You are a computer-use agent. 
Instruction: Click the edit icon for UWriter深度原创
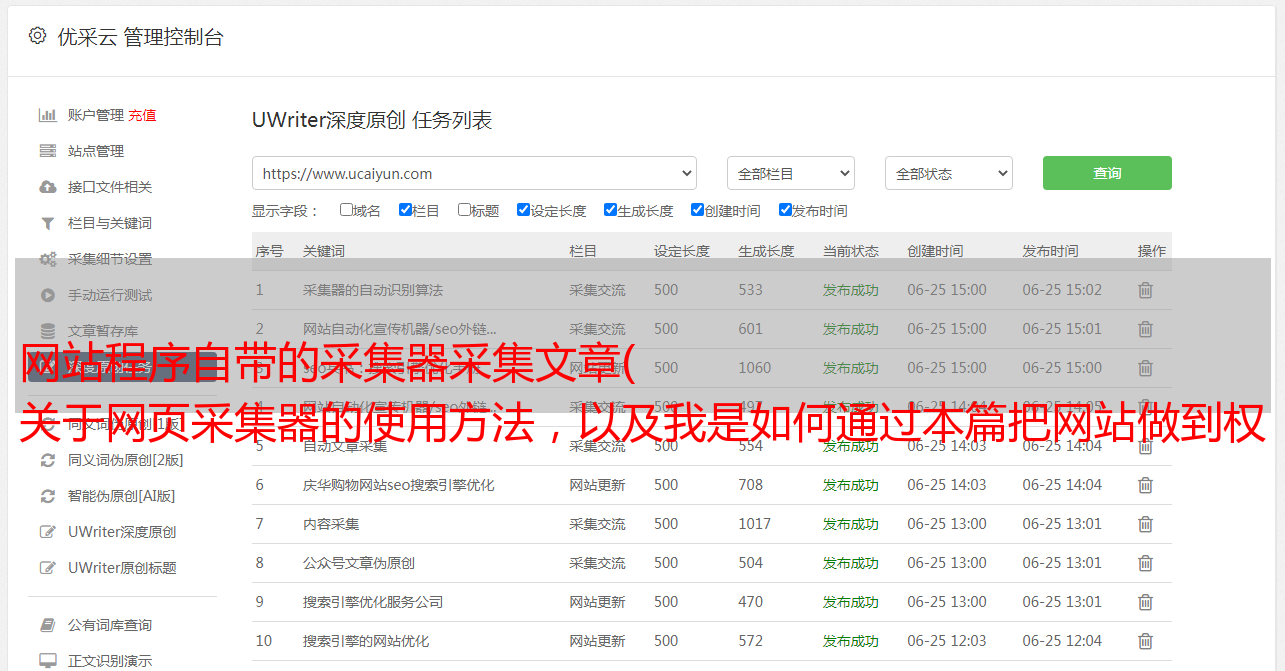(47, 532)
